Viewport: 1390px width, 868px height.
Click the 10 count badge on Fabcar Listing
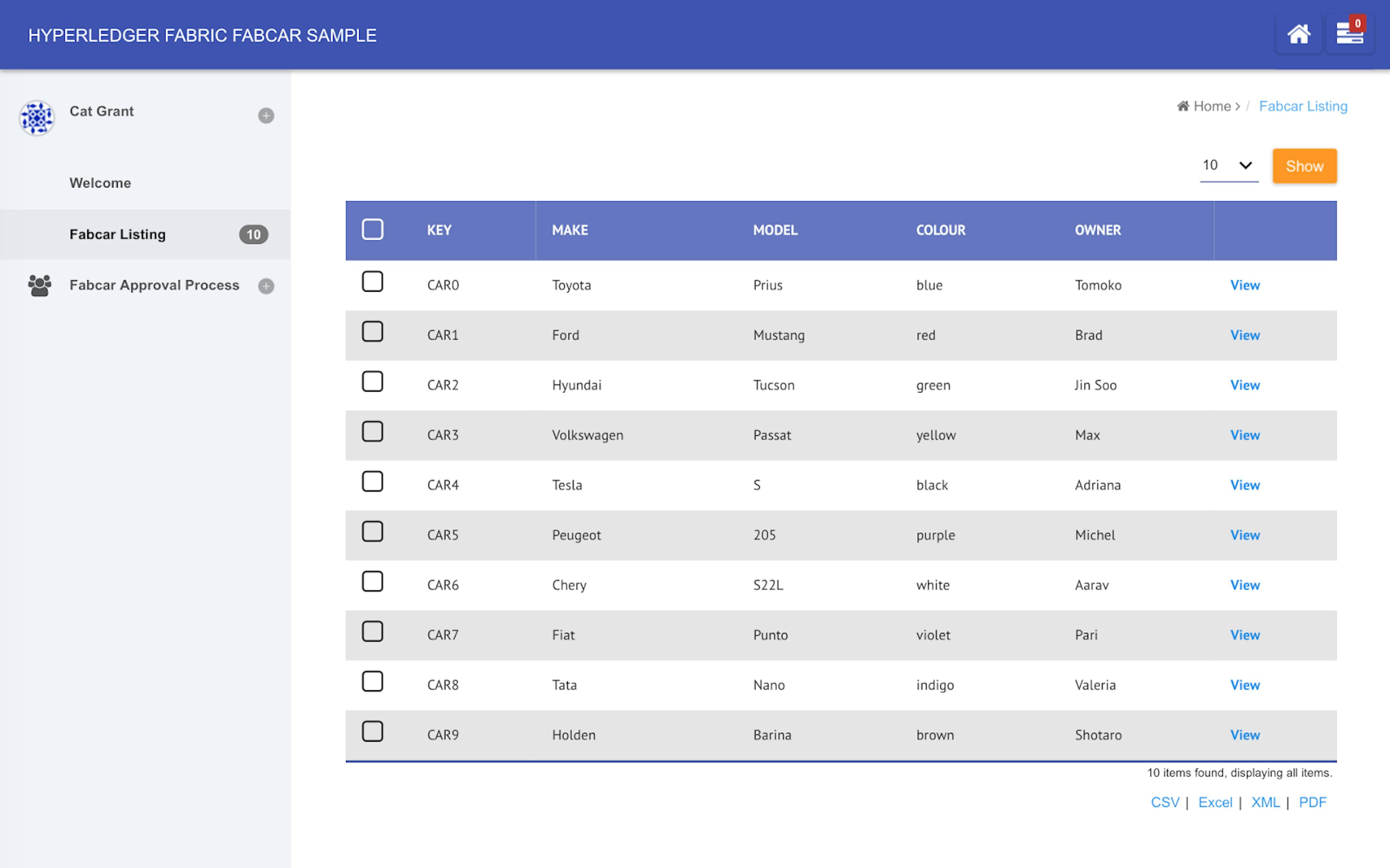[253, 234]
